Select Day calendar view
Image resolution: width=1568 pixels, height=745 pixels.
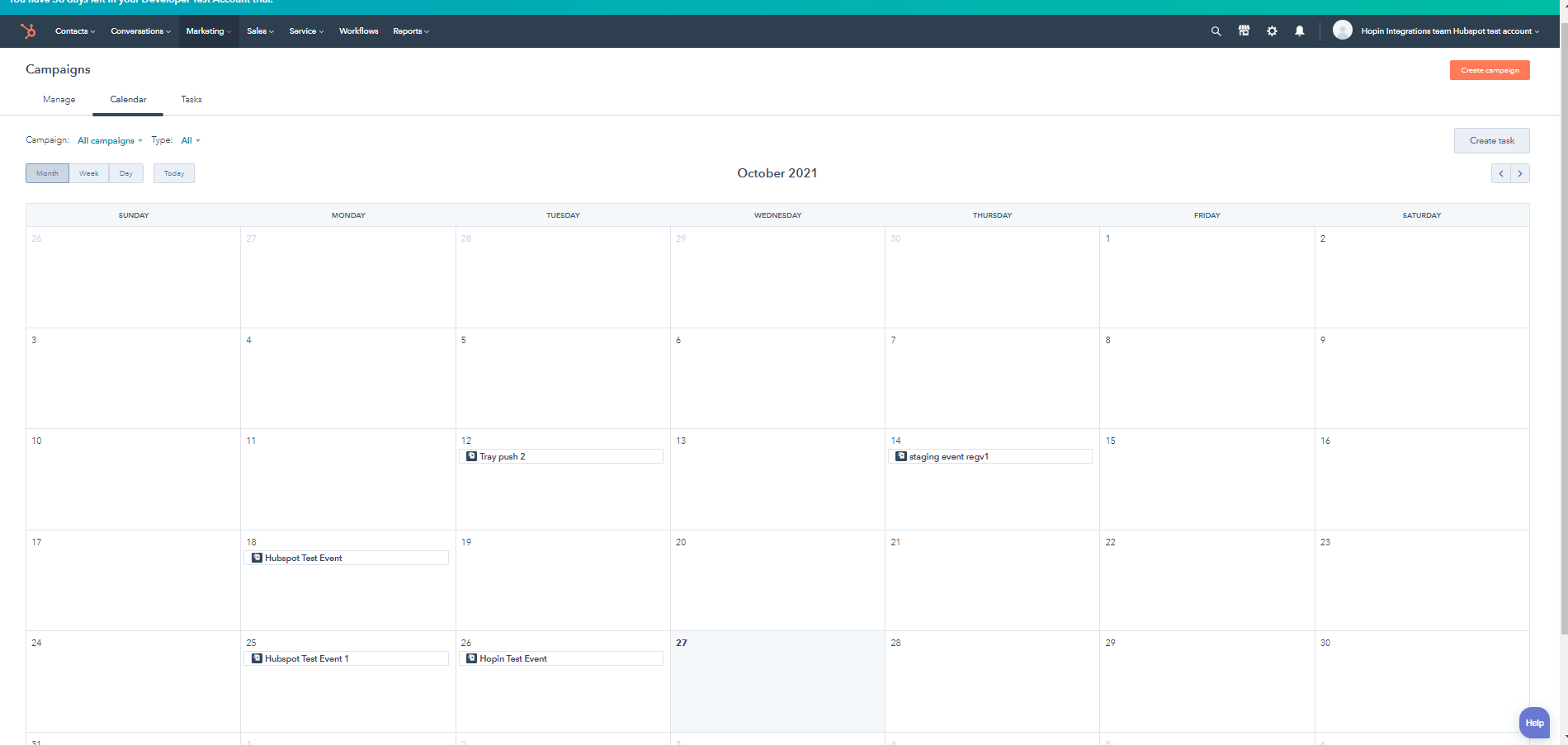click(126, 173)
